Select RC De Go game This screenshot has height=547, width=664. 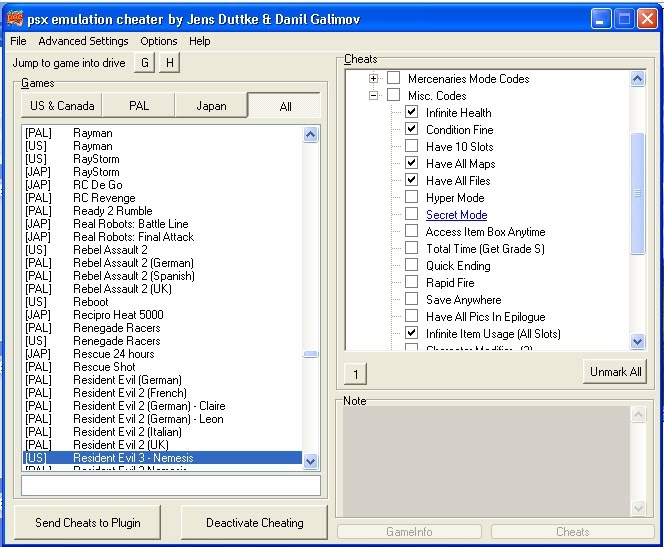tap(163, 185)
